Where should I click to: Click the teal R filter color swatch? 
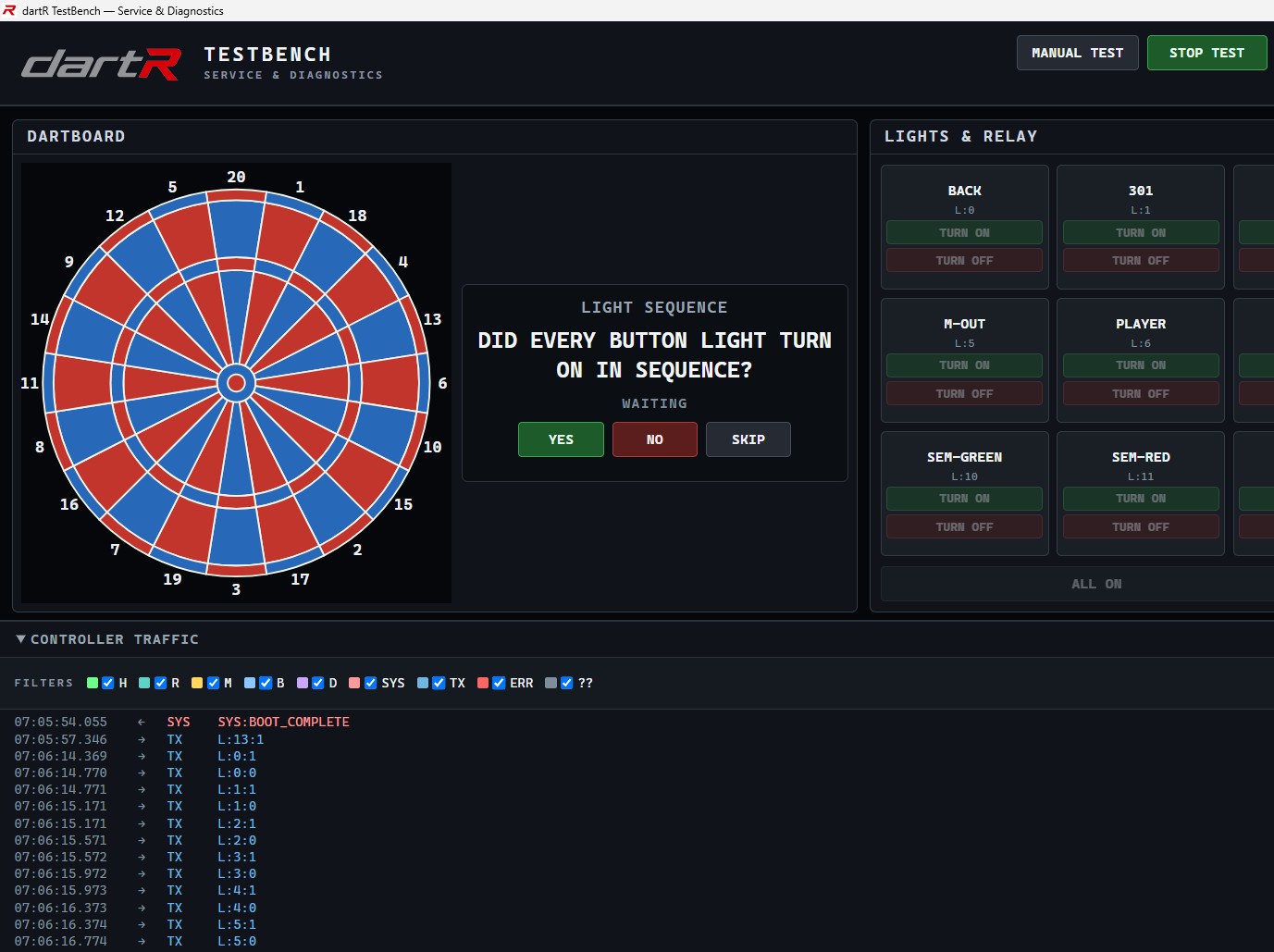point(144,683)
